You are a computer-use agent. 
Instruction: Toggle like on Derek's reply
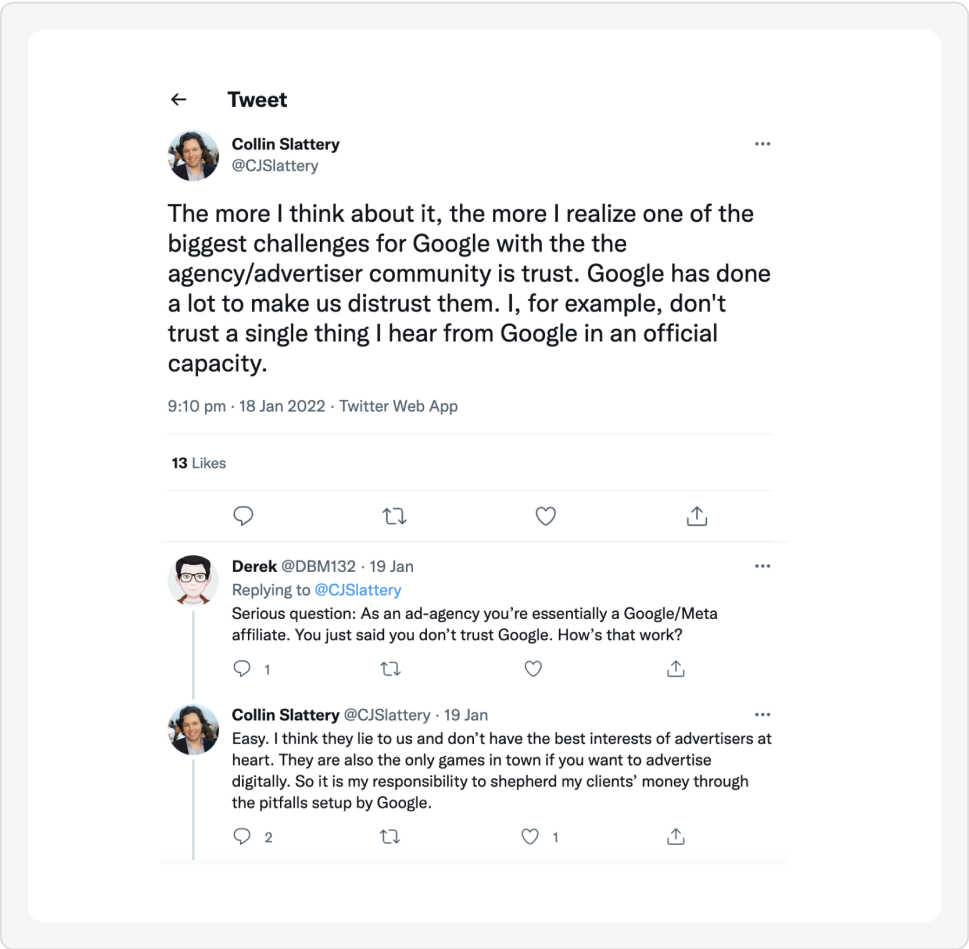pos(533,668)
